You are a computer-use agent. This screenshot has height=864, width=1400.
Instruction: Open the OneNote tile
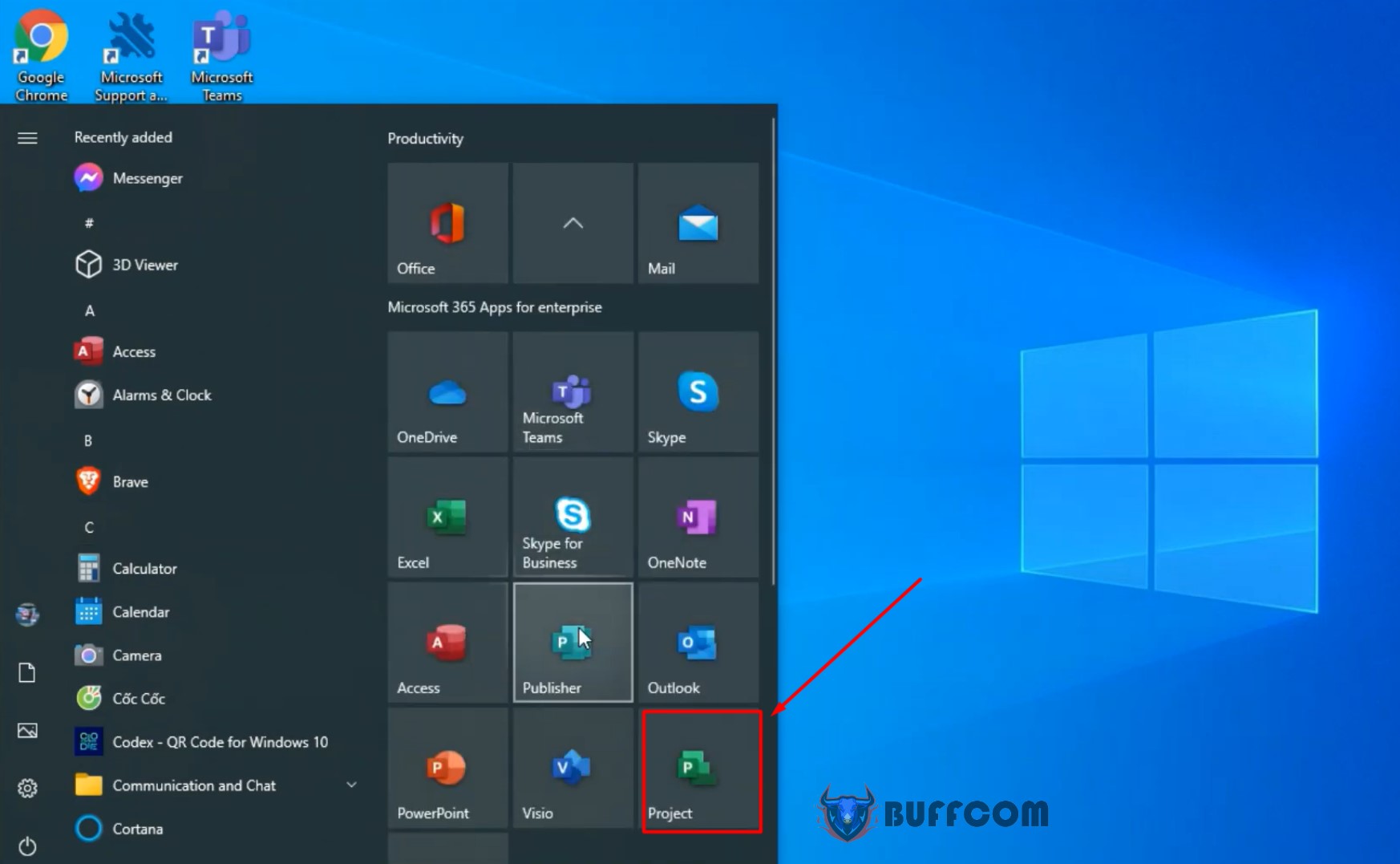tap(698, 517)
